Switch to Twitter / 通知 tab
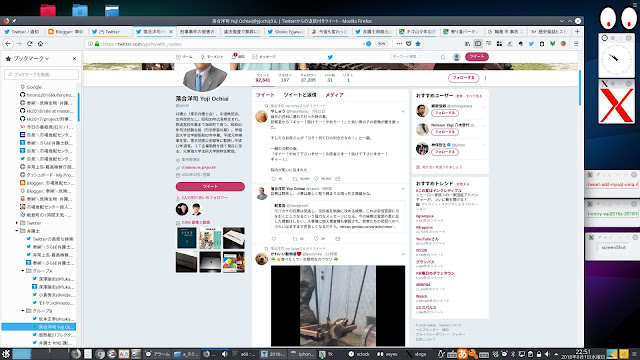The image size is (640, 360). 22,31
